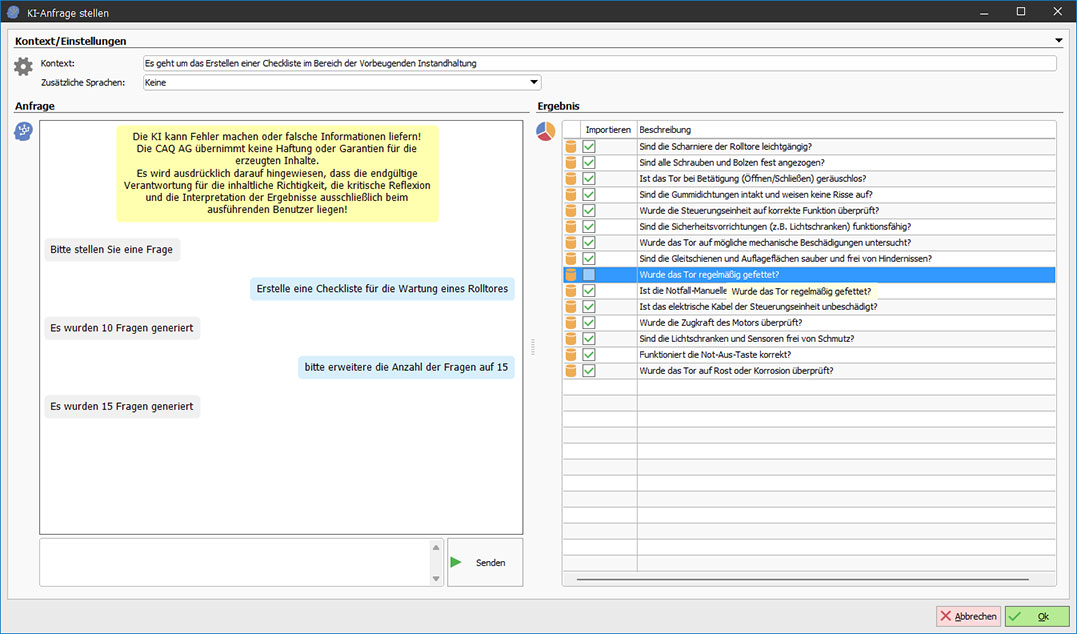This screenshot has height=634, width=1077.
Task: Click database icon for Scharniere der Rolltore row
Action: (x=572, y=147)
